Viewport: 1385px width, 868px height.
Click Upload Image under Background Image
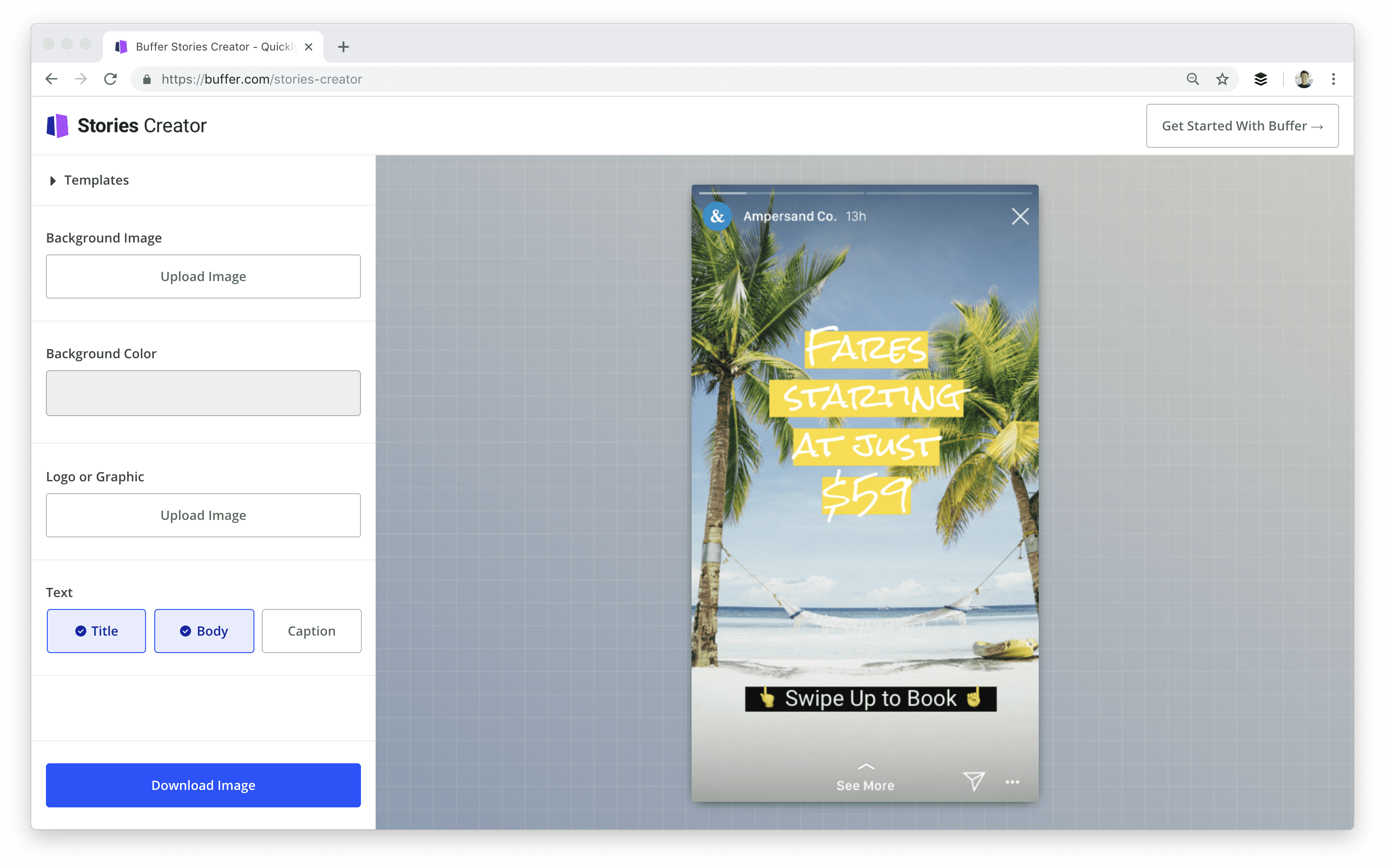(203, 276)
